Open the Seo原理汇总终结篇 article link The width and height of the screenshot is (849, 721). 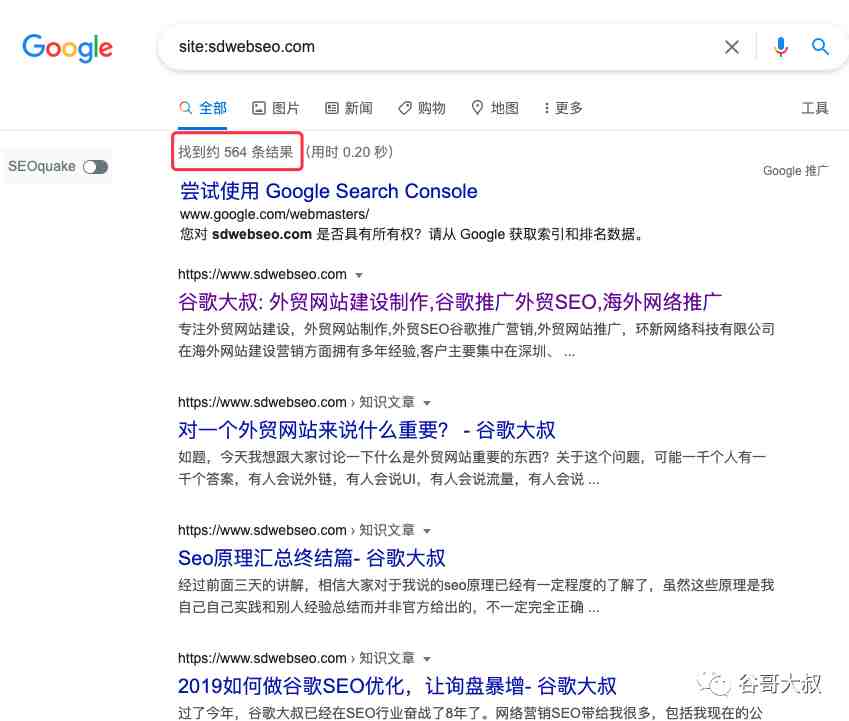(311, 558)
